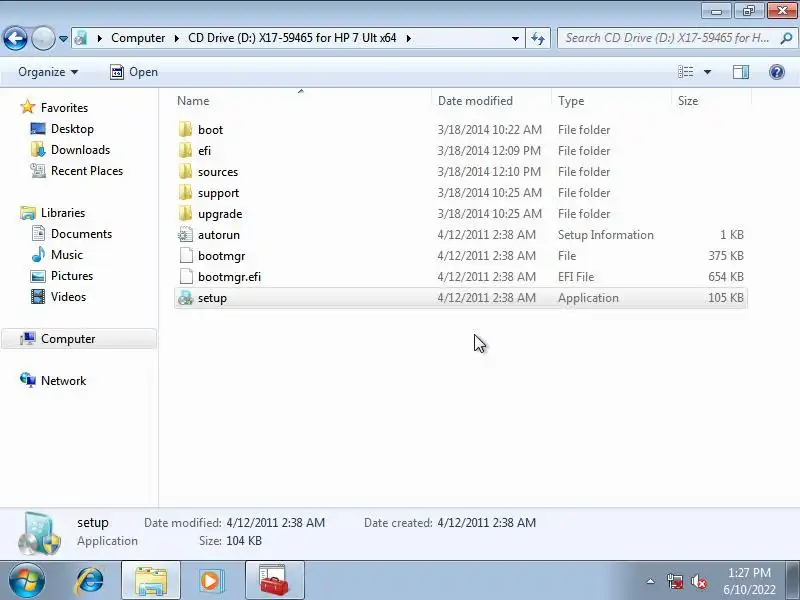Open Desktop in Favorites

72,129
